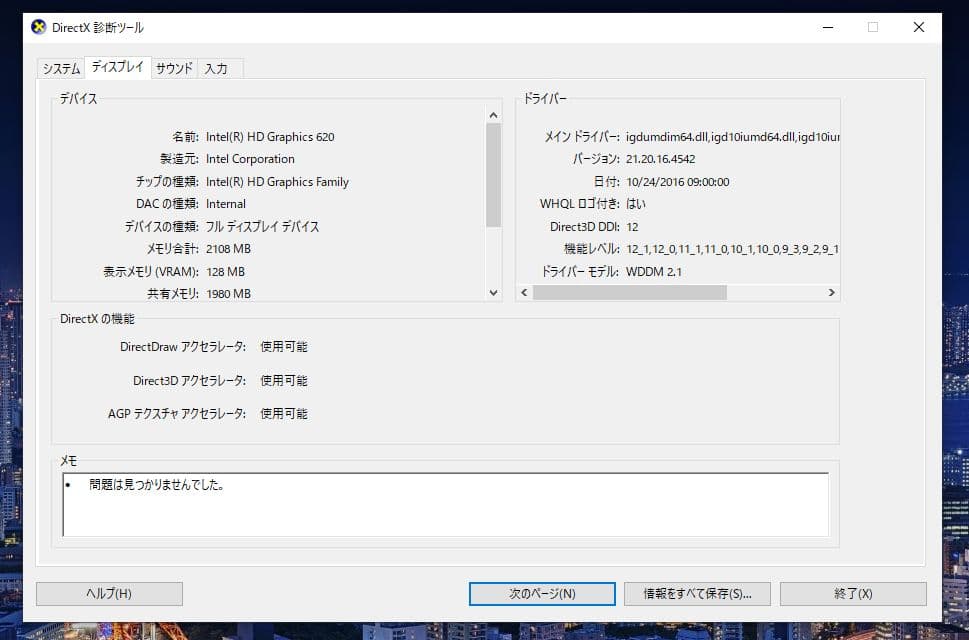This screenshot has width=969, height=640.
Task: Click the 1980 MB shared memory value
Action: click(229, 294)
